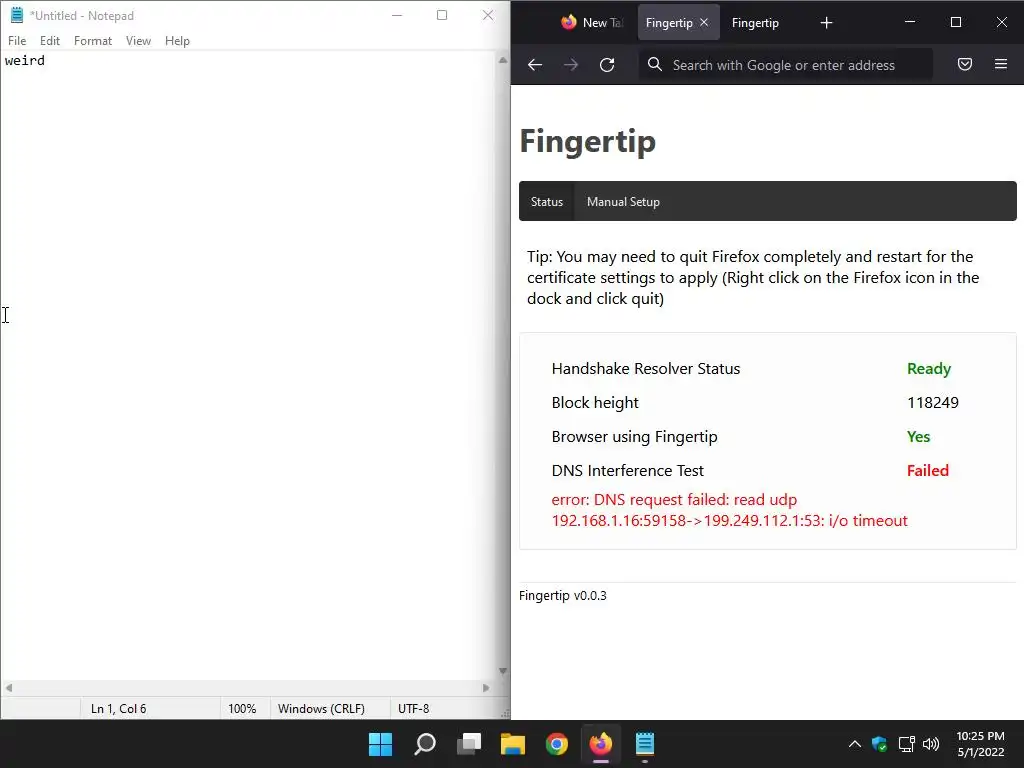This screenshot has height=768, width=1024.
Task: Open taskbar Search magnifier
Action: coord(424,744)
